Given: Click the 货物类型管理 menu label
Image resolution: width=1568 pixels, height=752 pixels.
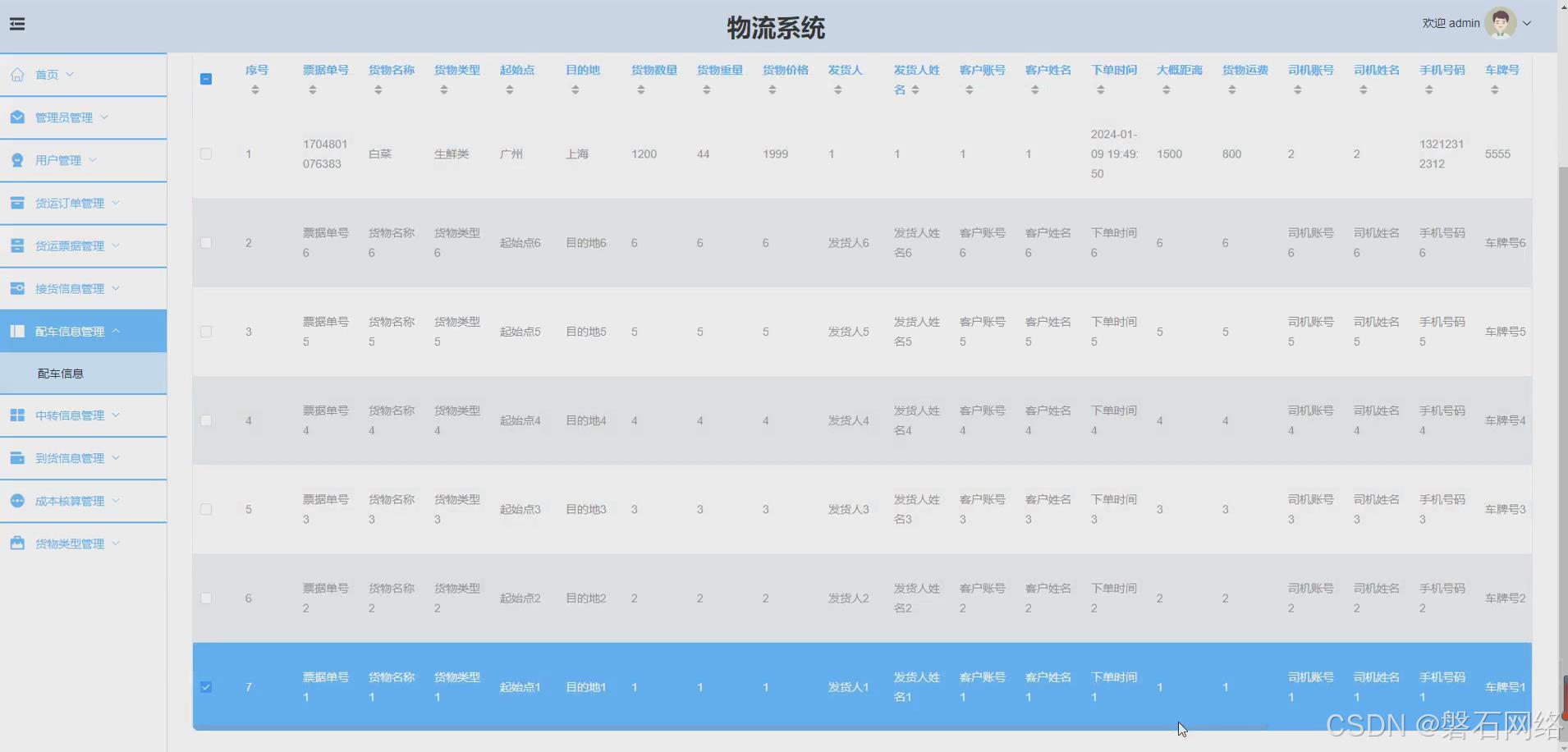Looking at the screenshot, I should coord(70,543).
